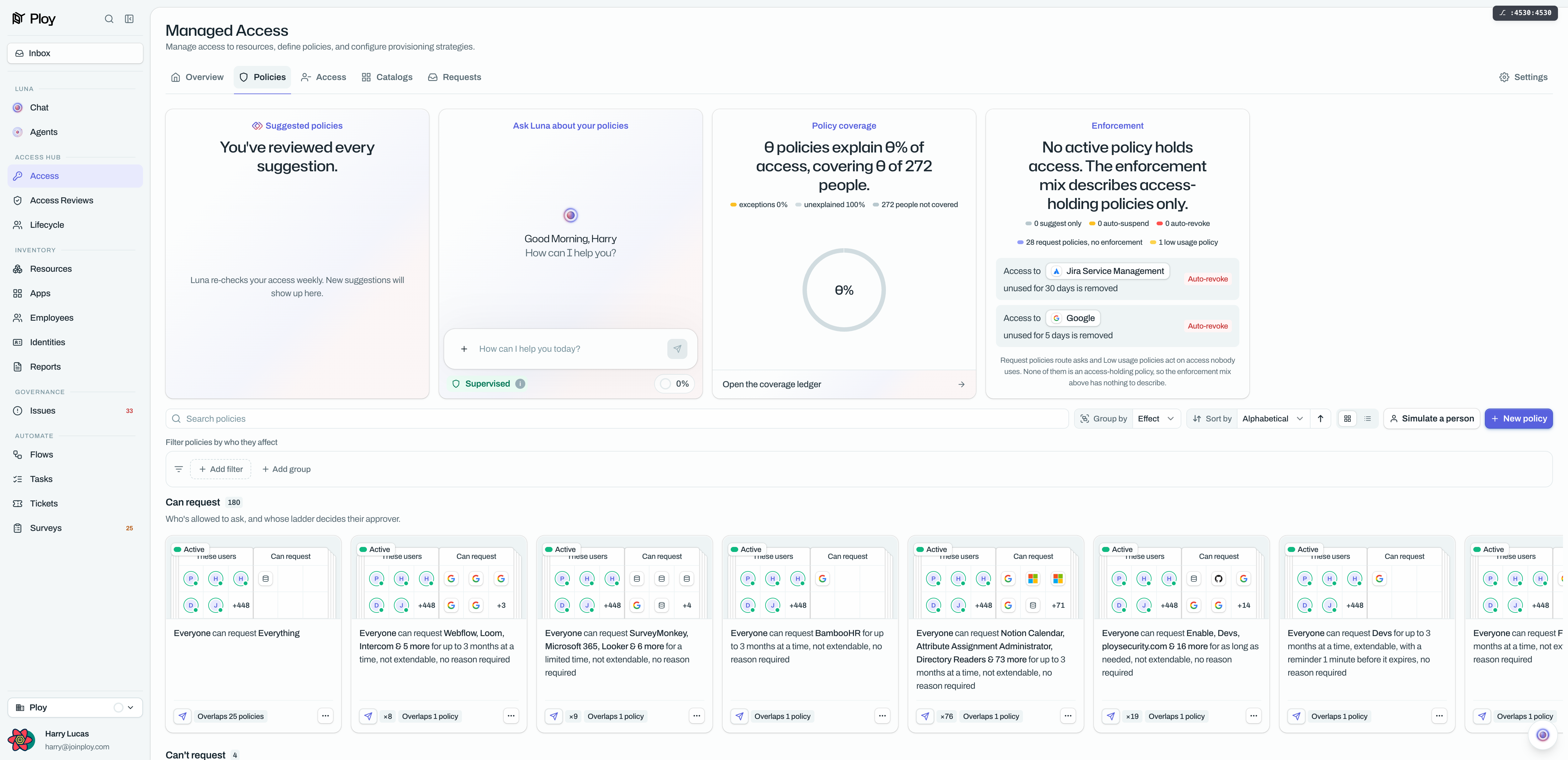Switch to grid view of policies
This screenshot has width=1568, height=760.
tap(1347, 419)
